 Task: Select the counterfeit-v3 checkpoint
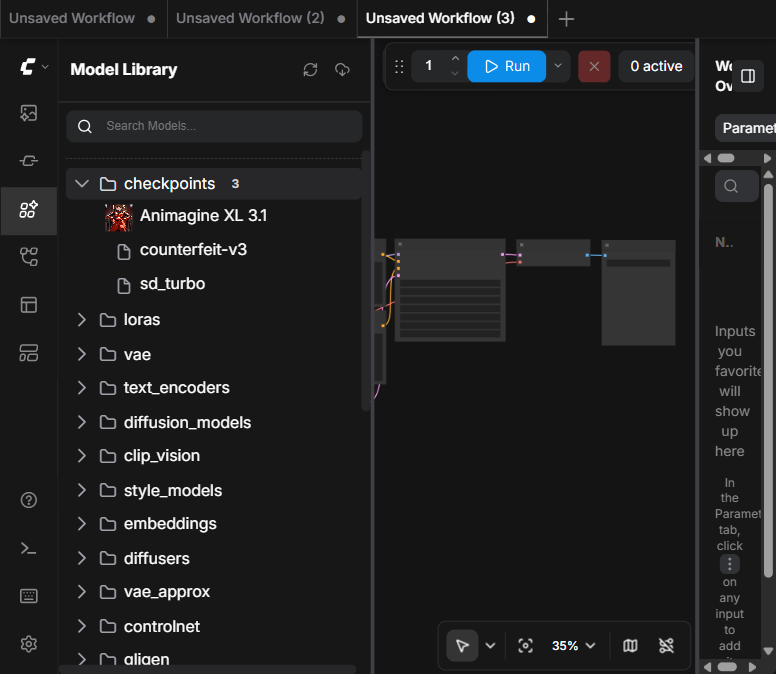tap(193, 250)
